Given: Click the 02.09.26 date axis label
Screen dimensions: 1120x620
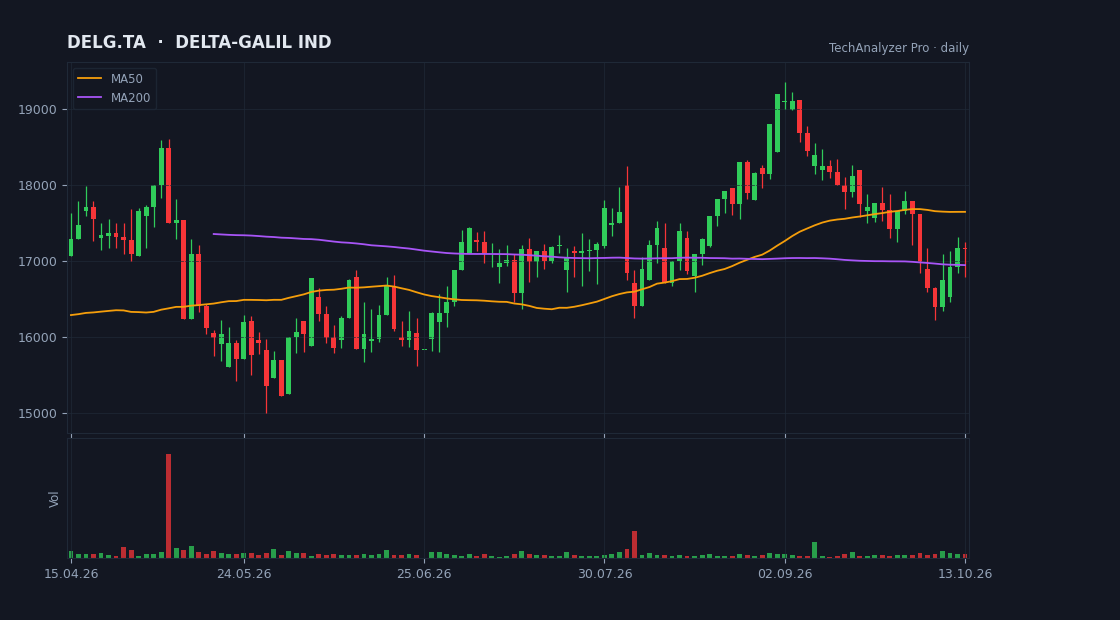Looking at the screenshot, I should pos(785,574).
